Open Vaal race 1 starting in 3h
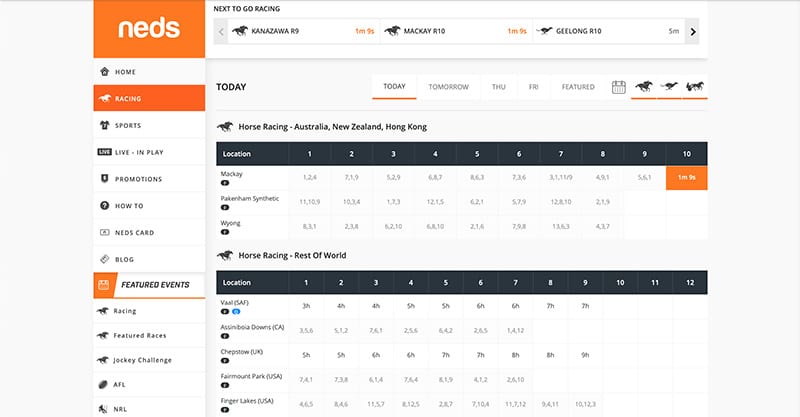Image resolution: width=800 pixels, height=417 pixels. (x=306, y=306)
